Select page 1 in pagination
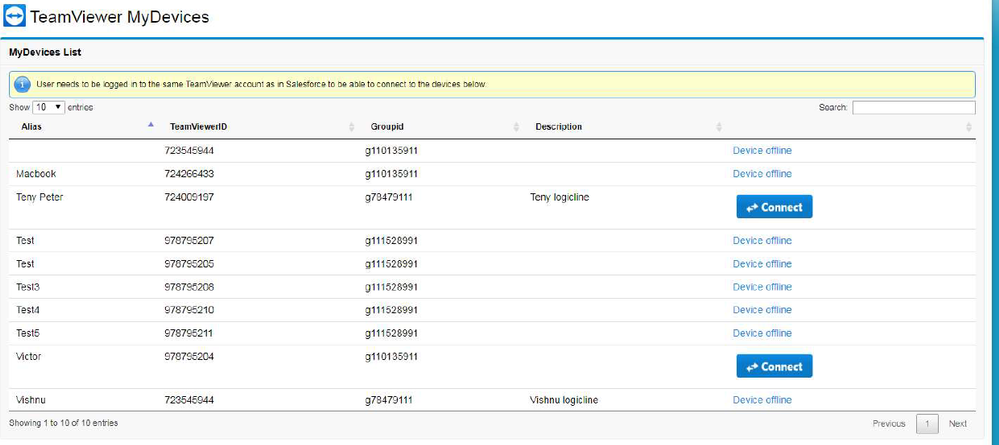 click(x=927, y=423)
